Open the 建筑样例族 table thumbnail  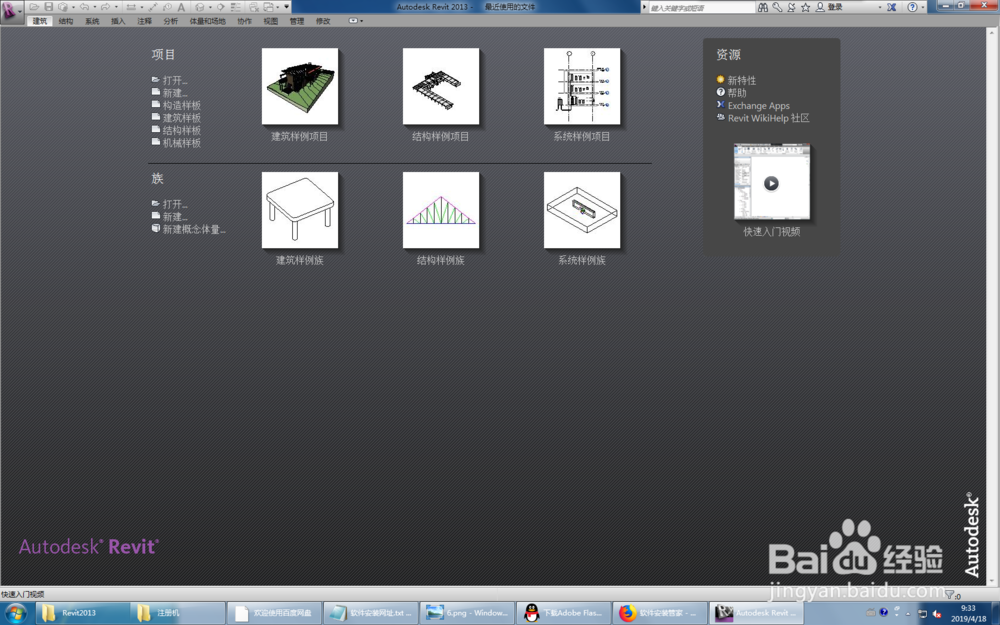300,210
